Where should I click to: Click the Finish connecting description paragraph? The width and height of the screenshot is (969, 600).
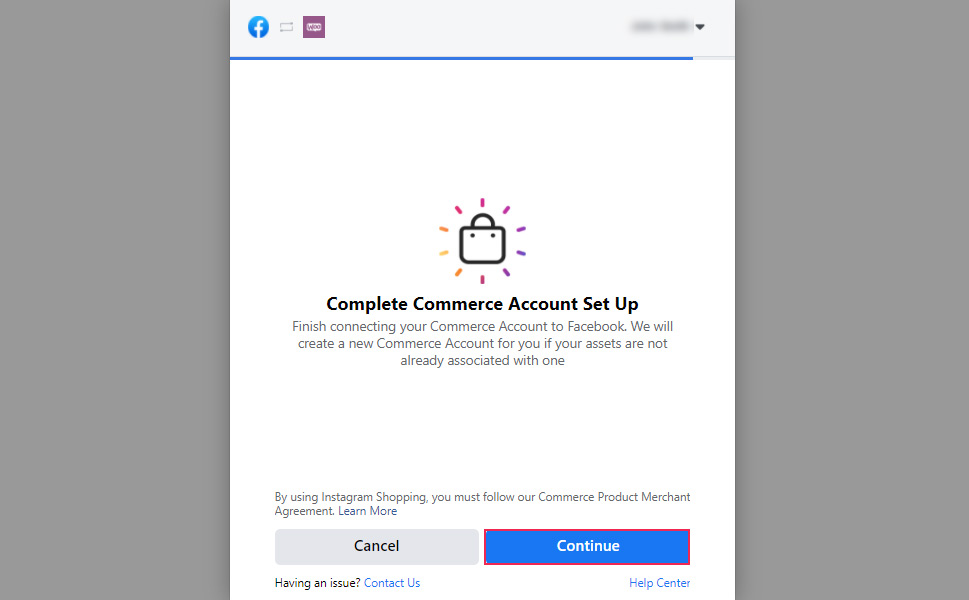483,344
